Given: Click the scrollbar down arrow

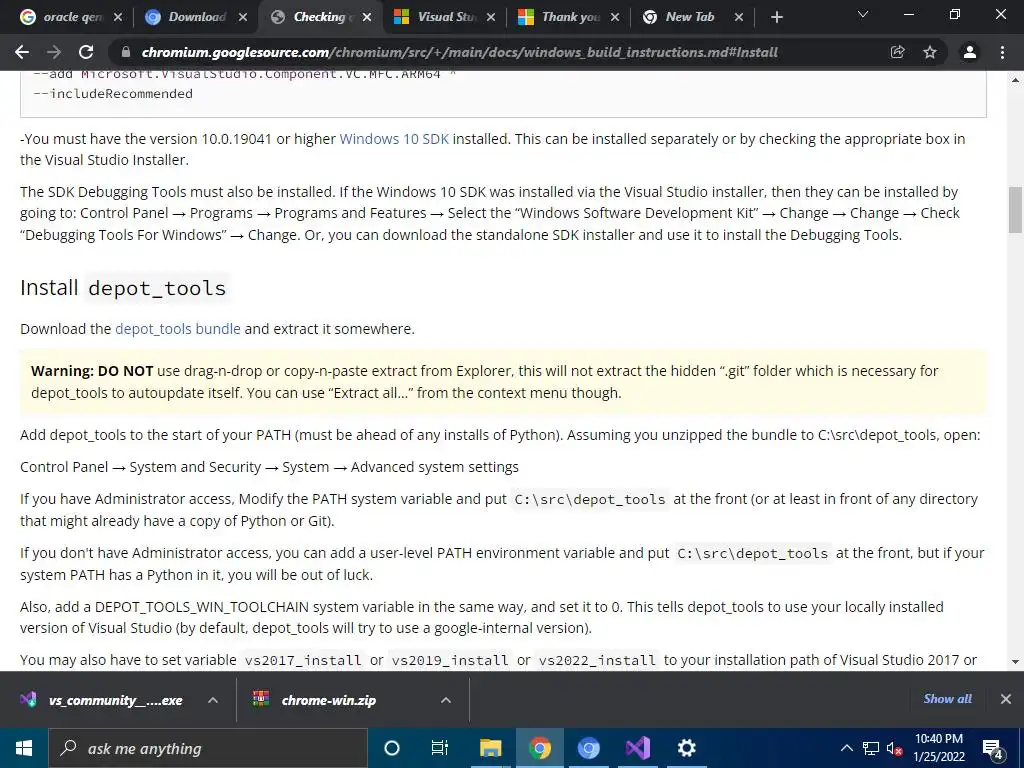Looking at the screenshot, I should [1015, 662].
